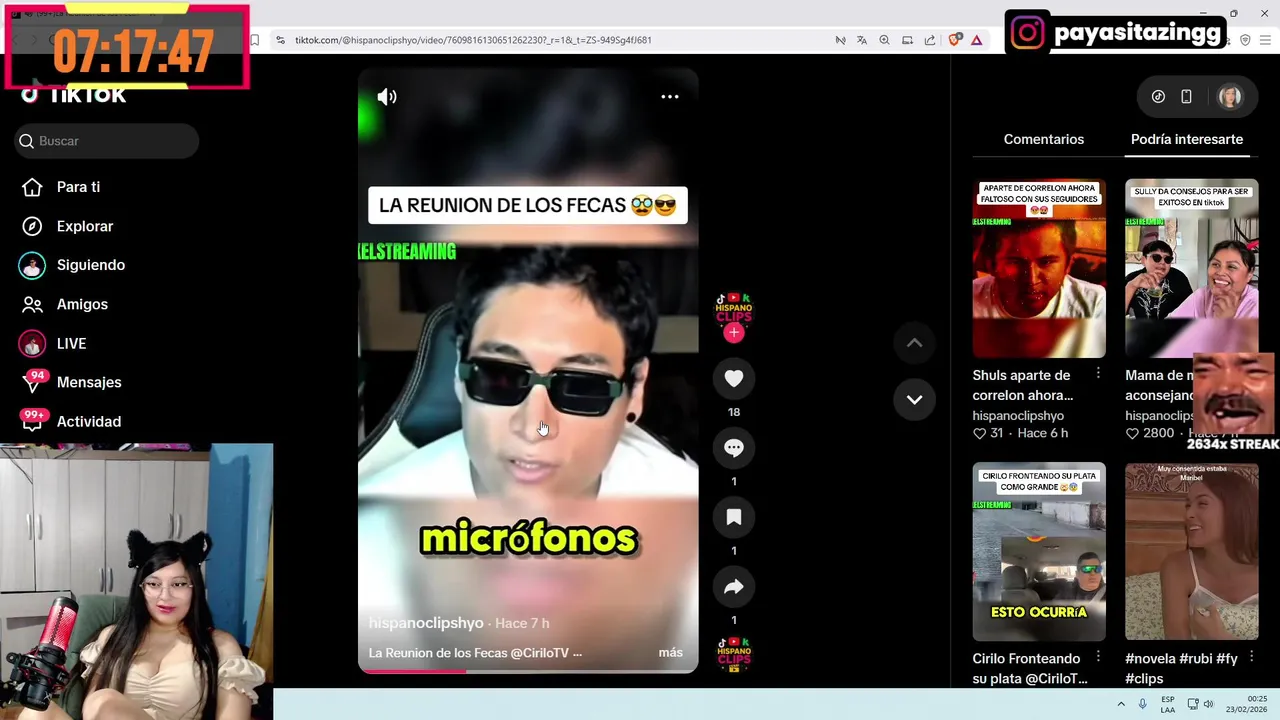The height and width of the screenshot is (720, 1280).
Task: Click the Explorar compass icon
Action: (x=32, y=226)
